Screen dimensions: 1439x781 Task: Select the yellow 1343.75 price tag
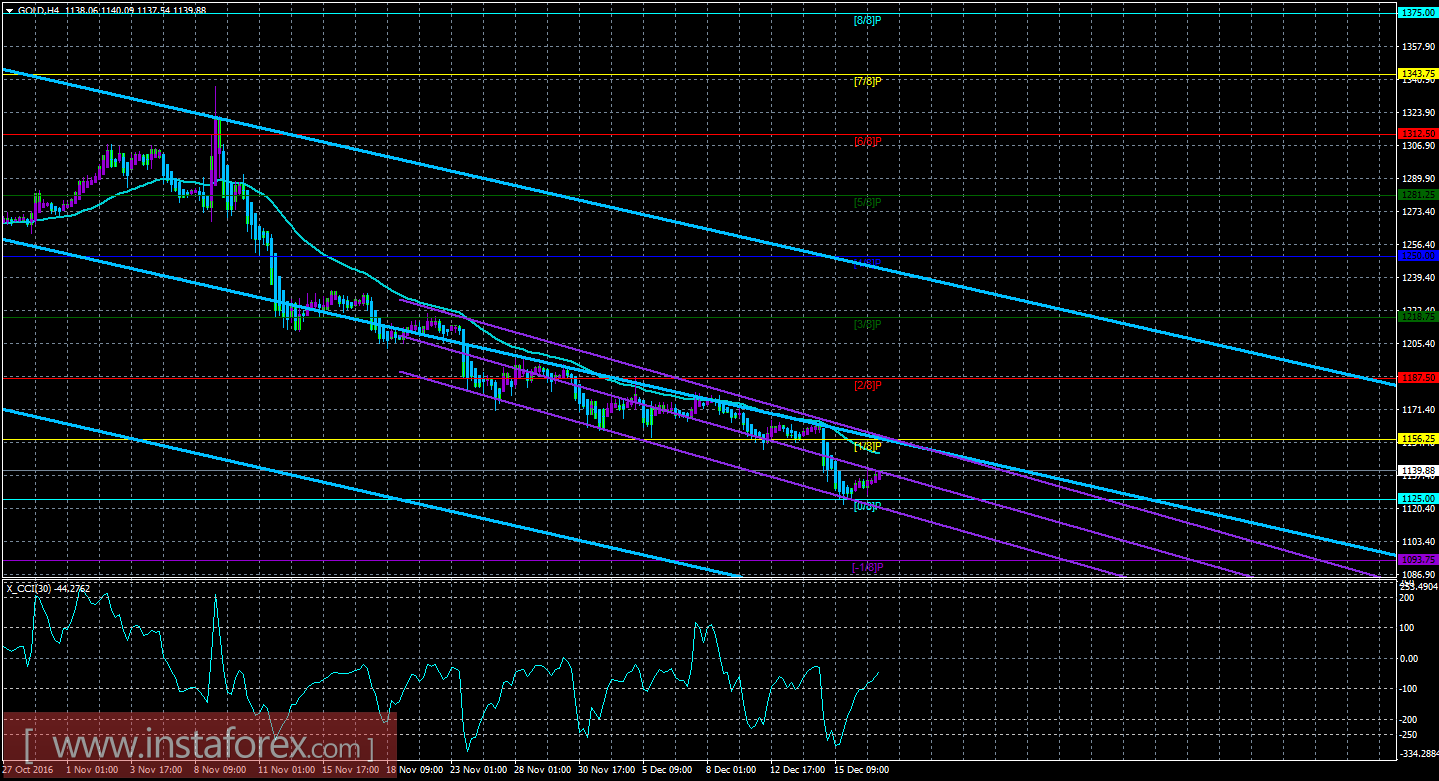coord(1418,74)
